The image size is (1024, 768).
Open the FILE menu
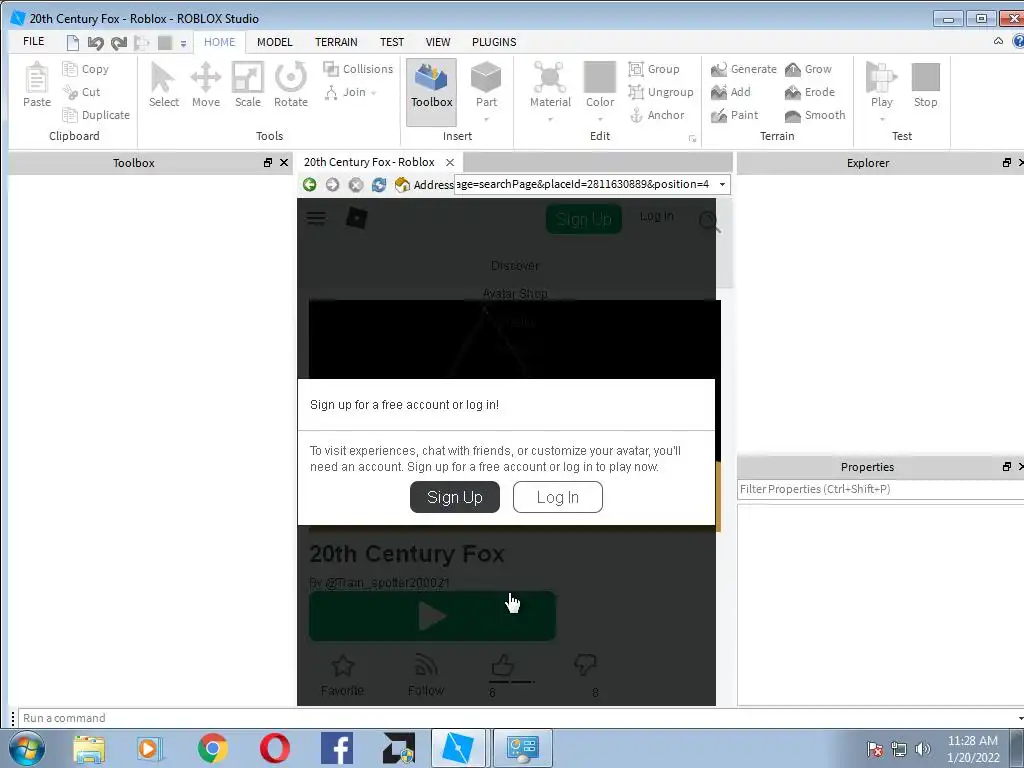coord(33,42)
